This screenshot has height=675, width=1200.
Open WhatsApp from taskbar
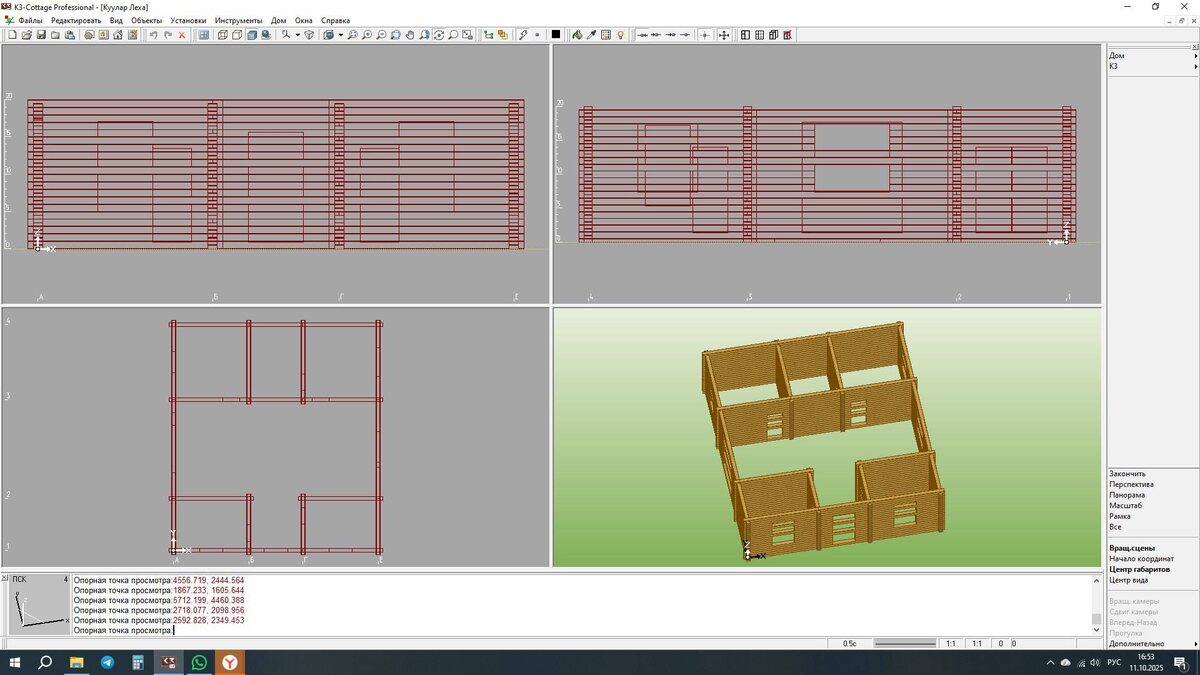click(200, 662)
